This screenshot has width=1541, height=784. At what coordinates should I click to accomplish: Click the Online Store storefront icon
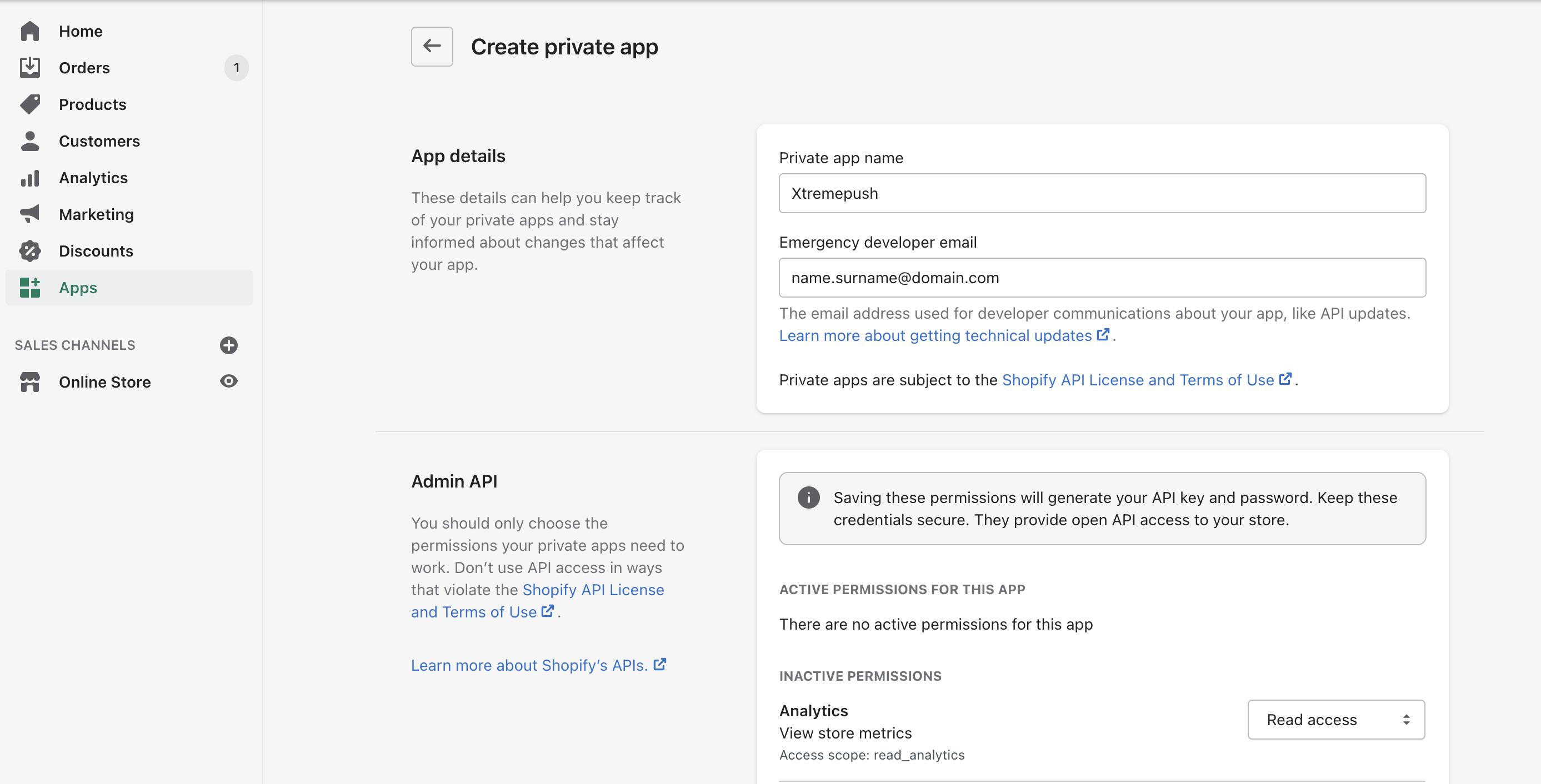pos(30,381)
